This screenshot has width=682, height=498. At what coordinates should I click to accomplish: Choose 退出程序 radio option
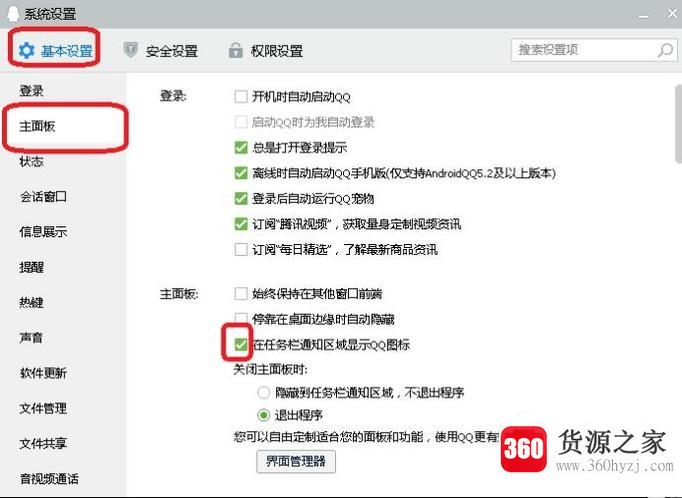pyautogui.click(x=264, y=415)
